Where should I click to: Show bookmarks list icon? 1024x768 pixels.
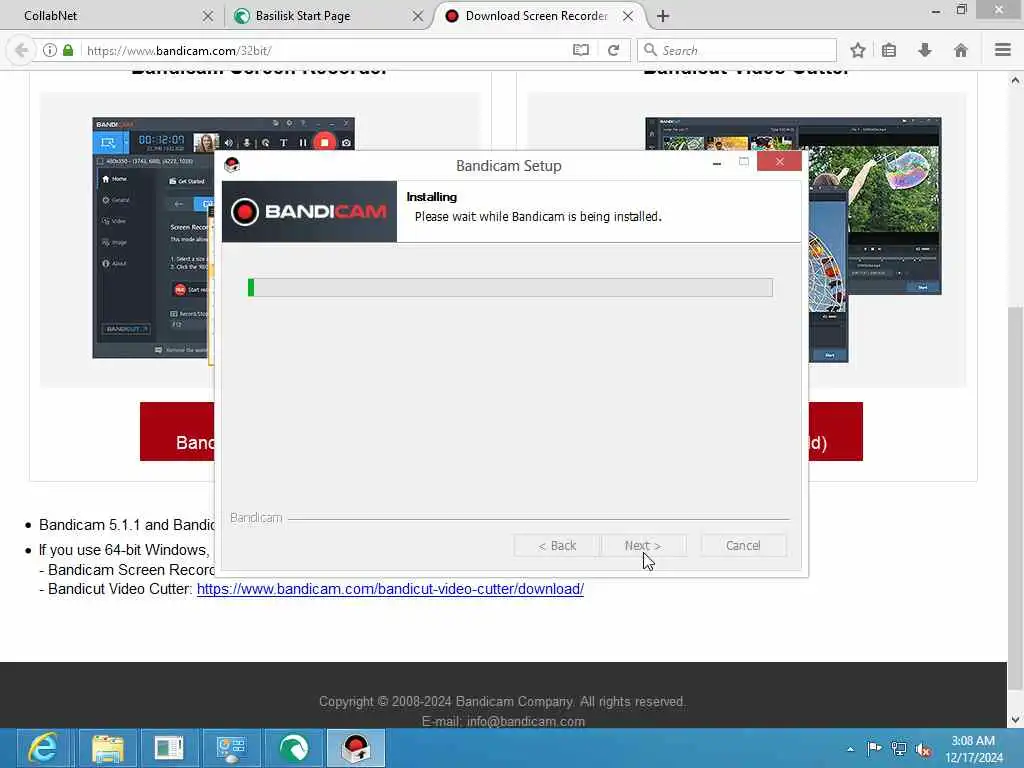pyautogui.click(x=889, y=50)
